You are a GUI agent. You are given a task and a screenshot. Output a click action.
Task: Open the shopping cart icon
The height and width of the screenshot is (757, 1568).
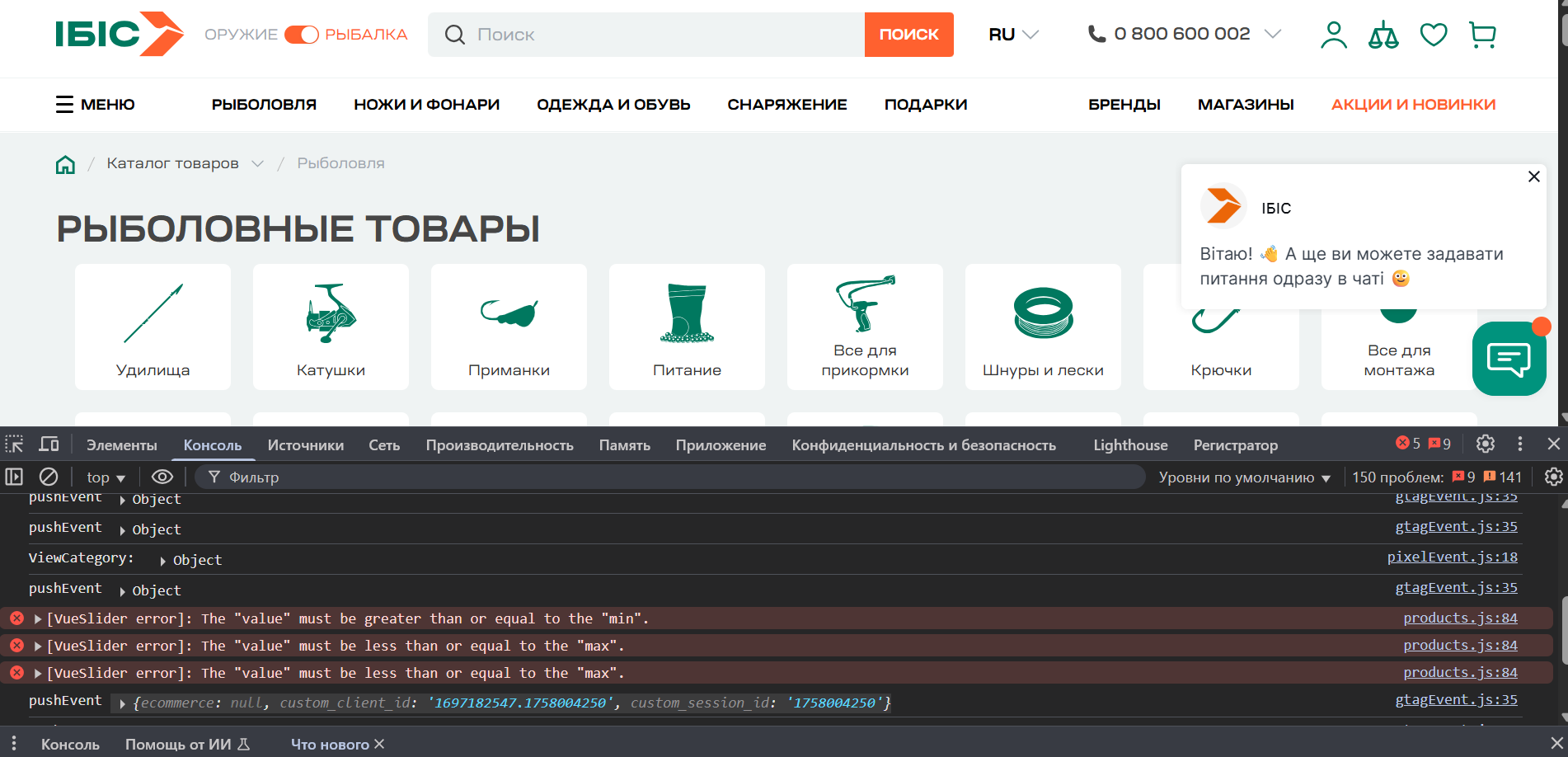(x=1482, y=35)
